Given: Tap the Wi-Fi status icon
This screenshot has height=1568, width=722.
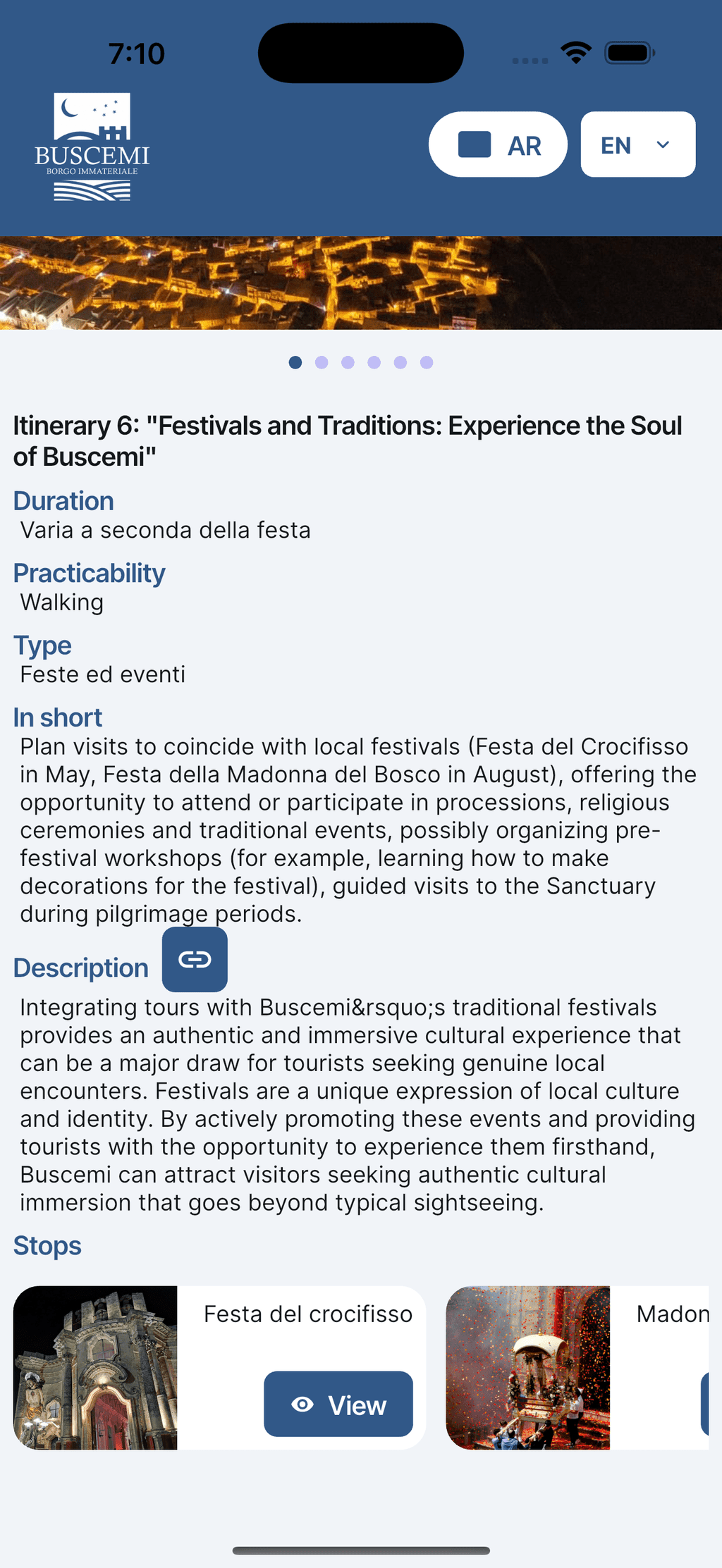Looking at the screenshot, I should tap(576, 53).
